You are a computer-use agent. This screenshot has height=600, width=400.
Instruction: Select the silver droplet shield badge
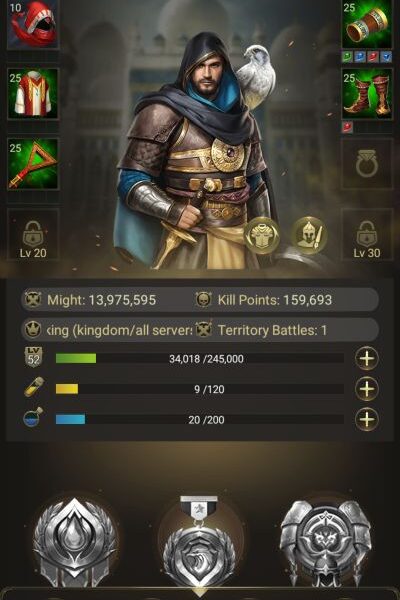75,542
